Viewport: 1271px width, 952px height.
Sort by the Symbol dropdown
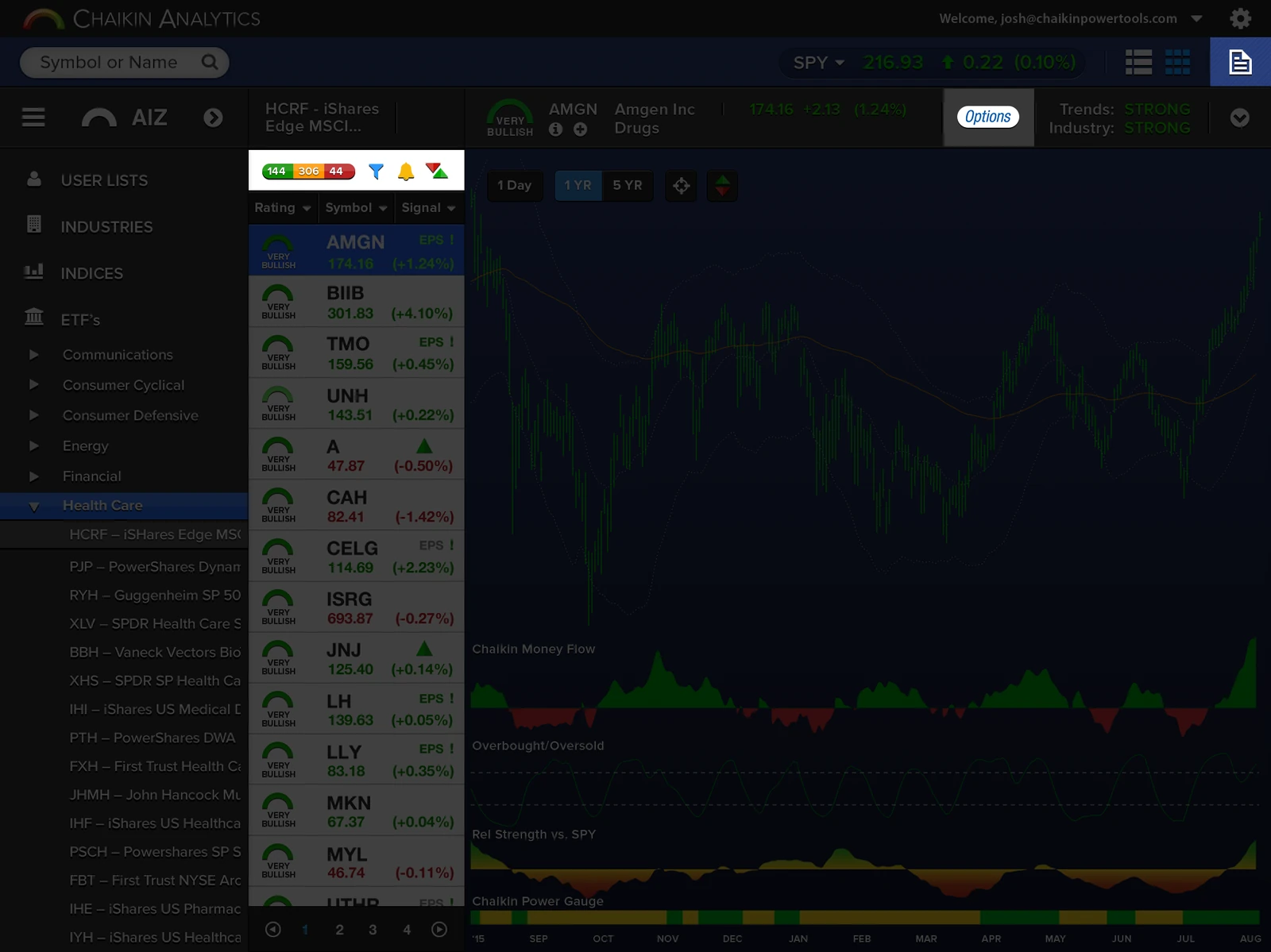point(356,207)
